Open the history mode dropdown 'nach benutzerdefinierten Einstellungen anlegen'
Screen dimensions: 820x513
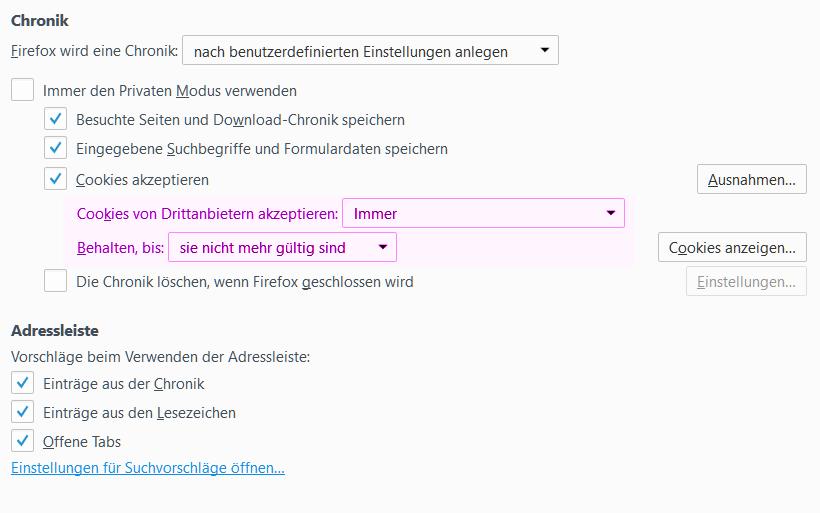370,51
